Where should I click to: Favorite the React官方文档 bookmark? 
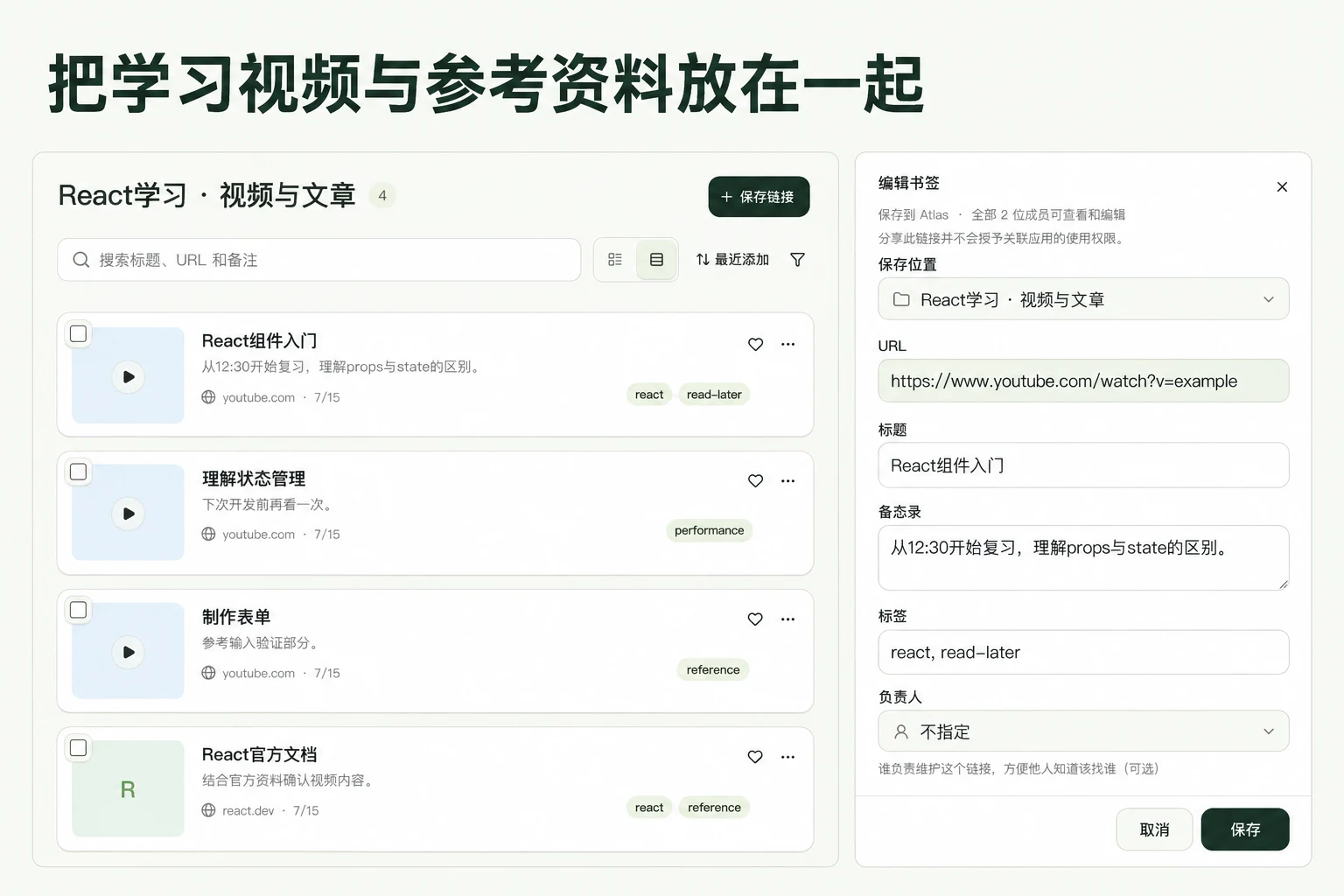coord(756,757)
